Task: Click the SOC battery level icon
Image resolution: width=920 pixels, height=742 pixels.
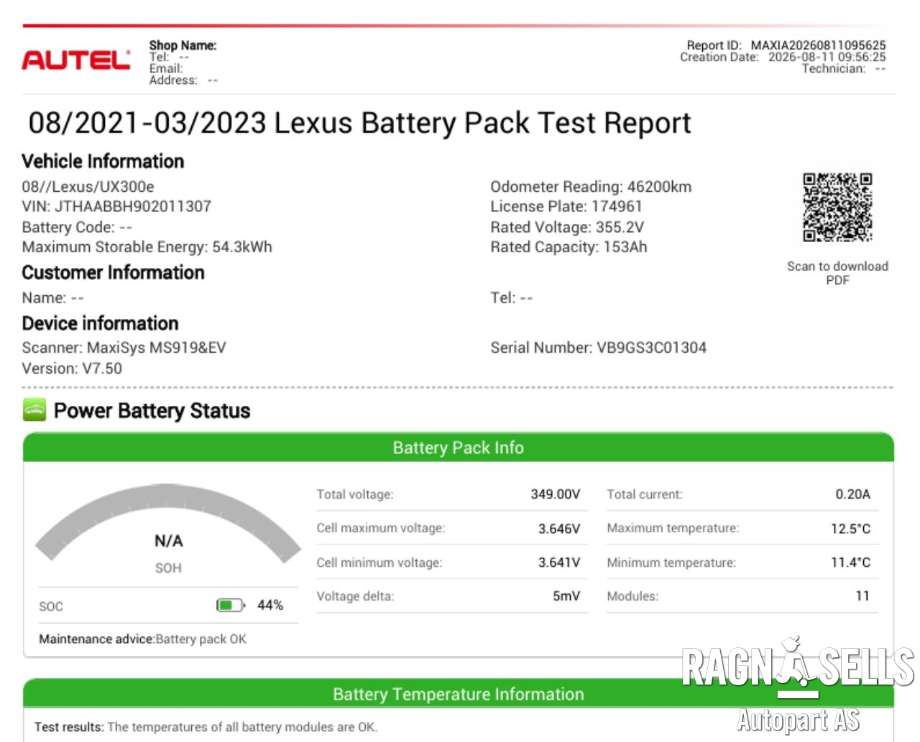Action: pyautogui.click(x=231, y=605)
